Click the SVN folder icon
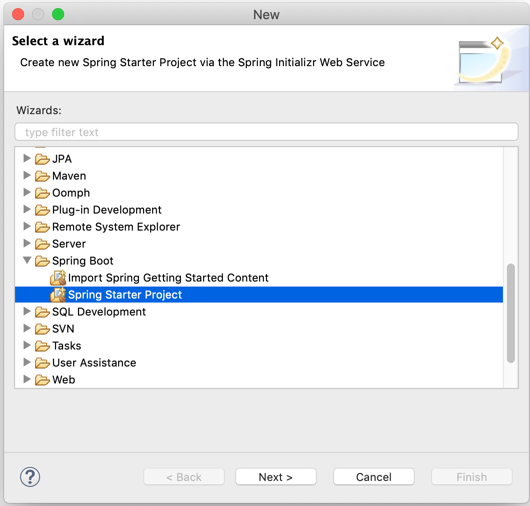This screenshot has width=530, height=506. (42, 329)
